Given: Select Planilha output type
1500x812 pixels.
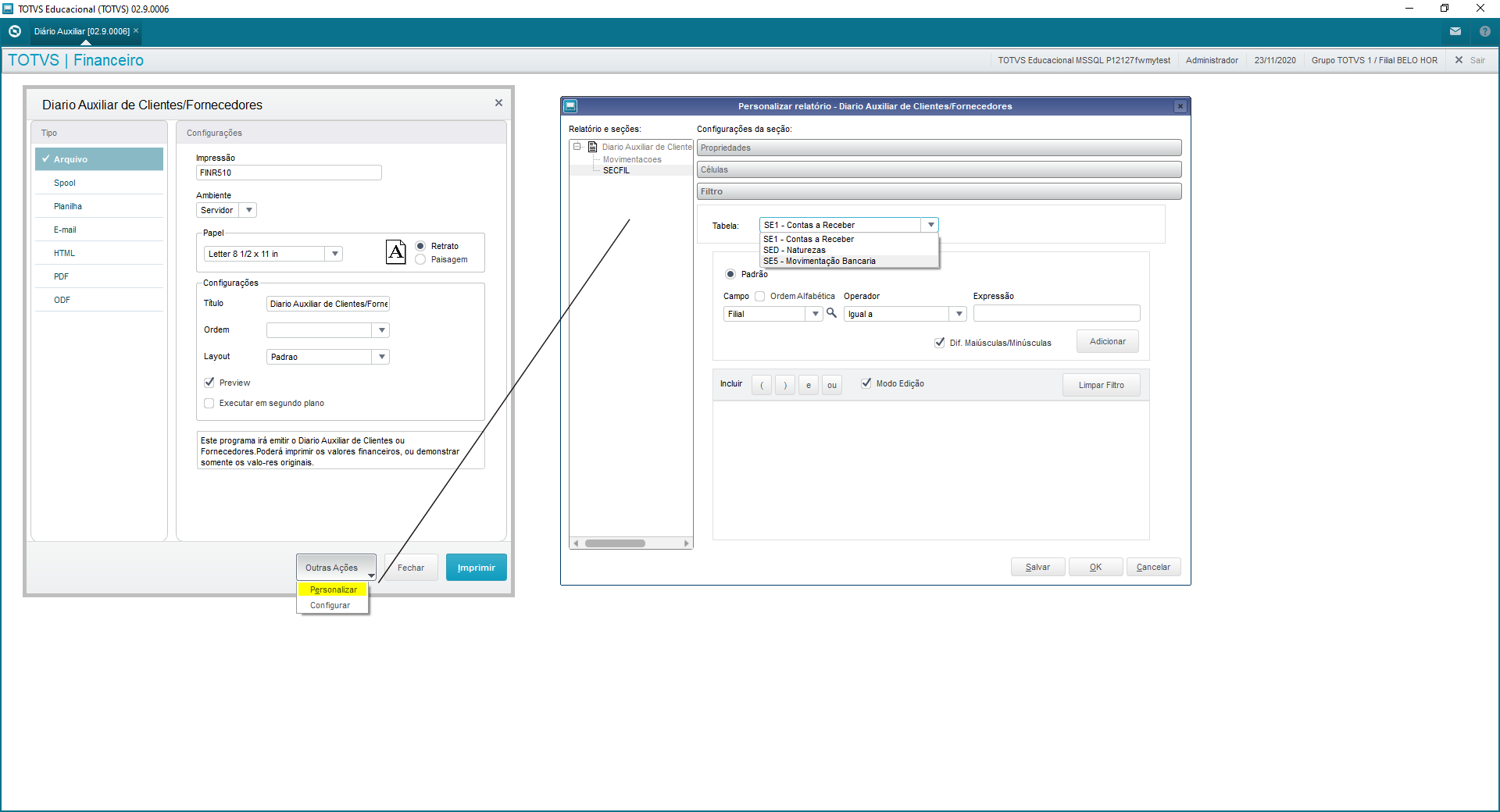Looking at the screenshot, I should click(x=99, y=206).
